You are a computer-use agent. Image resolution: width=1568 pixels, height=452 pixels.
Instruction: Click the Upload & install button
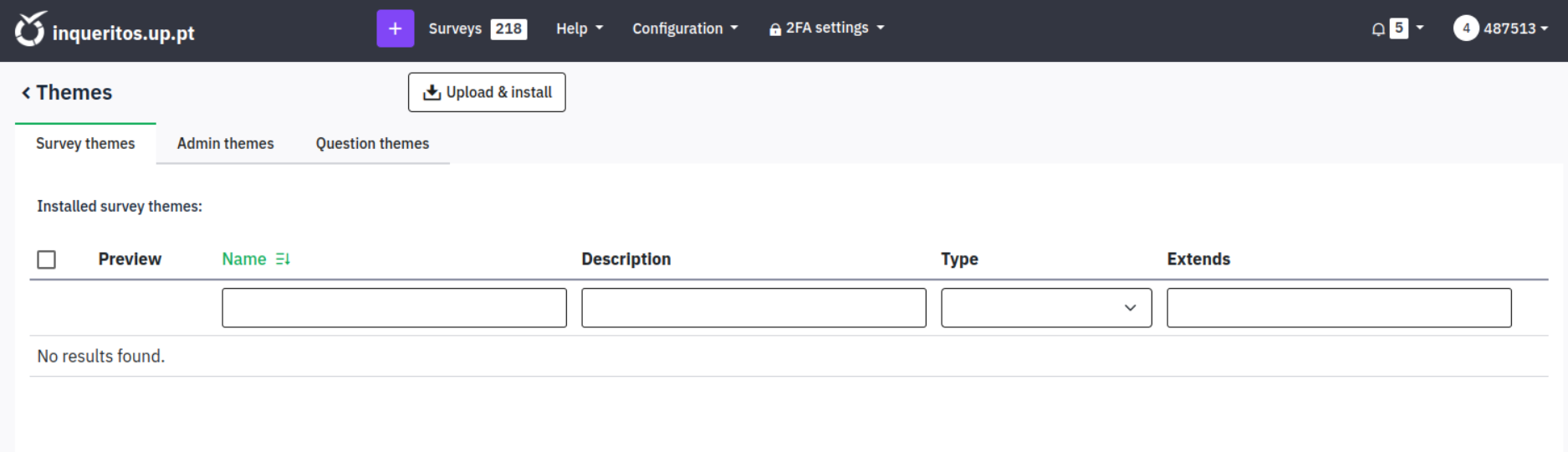tap(487, 92)
